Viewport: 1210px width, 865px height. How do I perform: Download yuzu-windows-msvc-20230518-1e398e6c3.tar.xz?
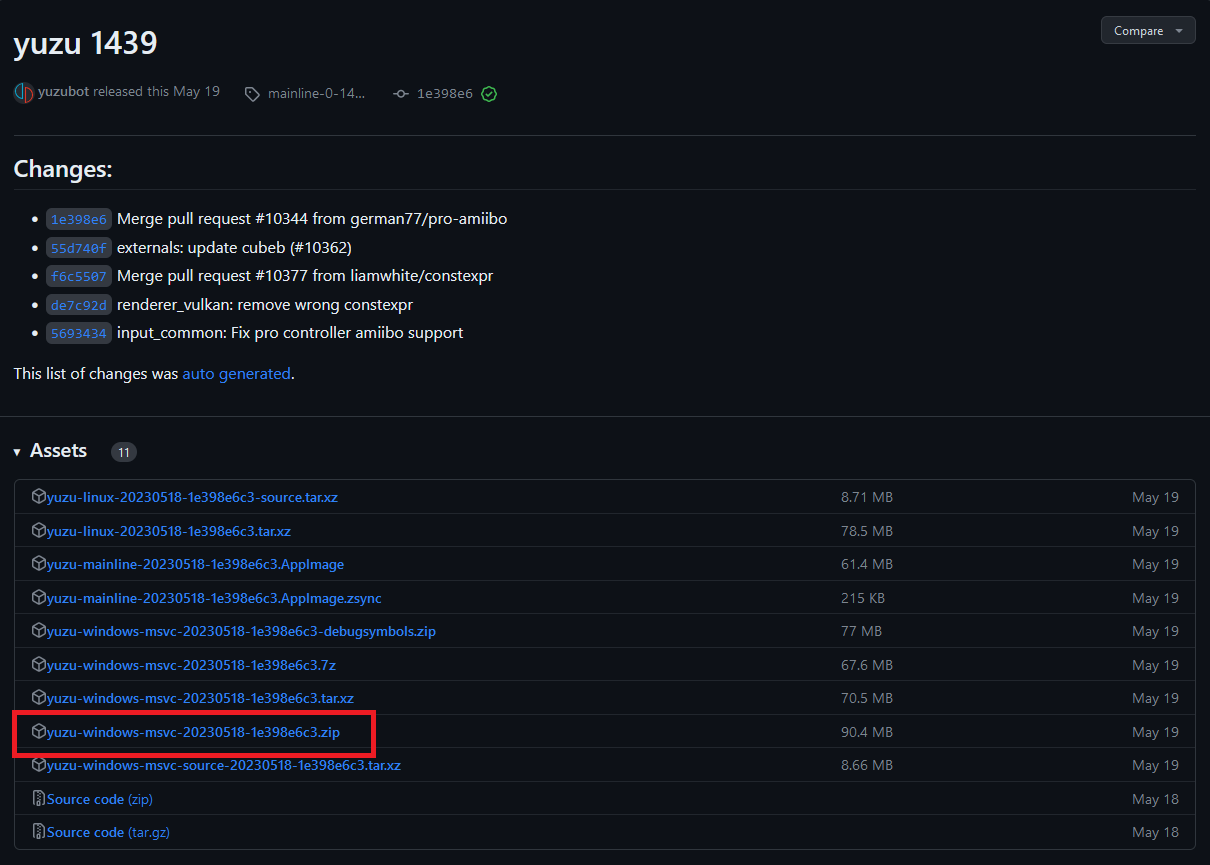[200, 698]
